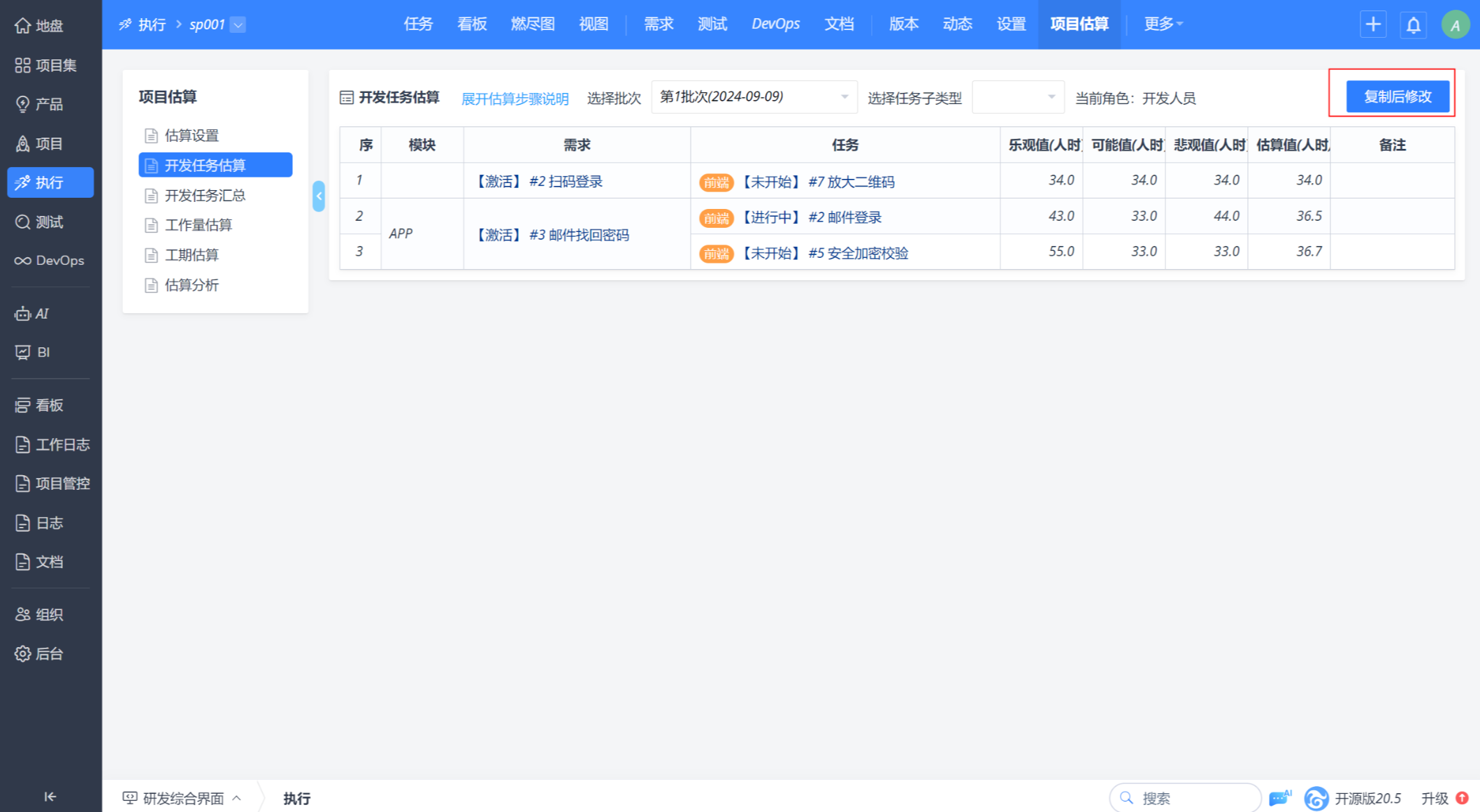Screen dimensions: 1480x812
Task: Switch to the 燃尽图 tab
Action: point(532,24)
